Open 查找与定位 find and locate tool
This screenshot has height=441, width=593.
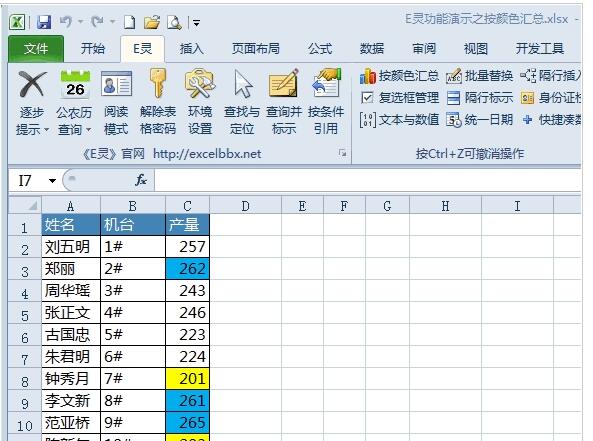pos(242,102)
